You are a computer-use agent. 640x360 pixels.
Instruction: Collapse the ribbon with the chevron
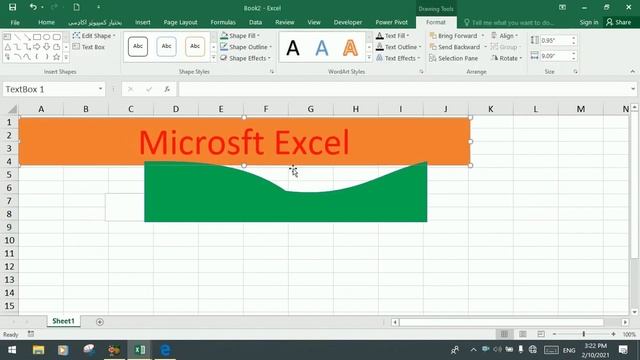pyautogui.click(x=632, y=71)
